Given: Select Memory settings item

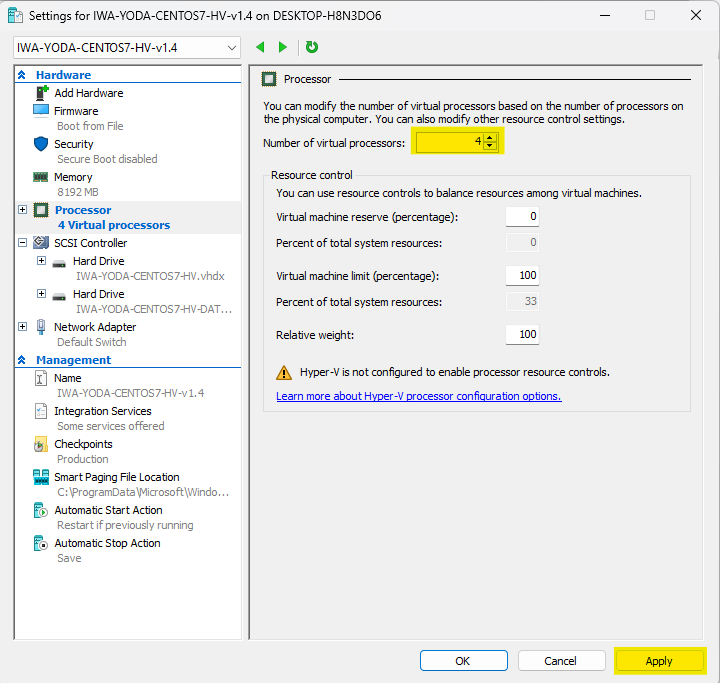Looking at the screenshot, I should (73, 177).
